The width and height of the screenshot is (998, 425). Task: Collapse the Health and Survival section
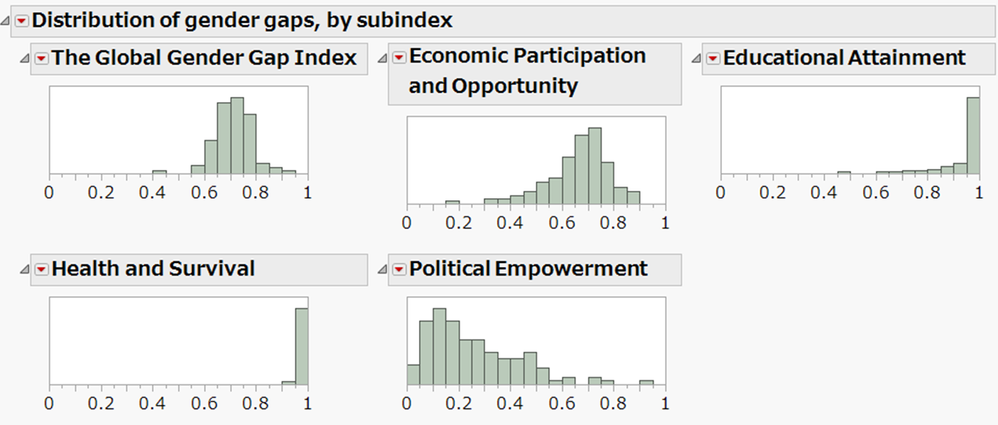[x=25, y=269]
